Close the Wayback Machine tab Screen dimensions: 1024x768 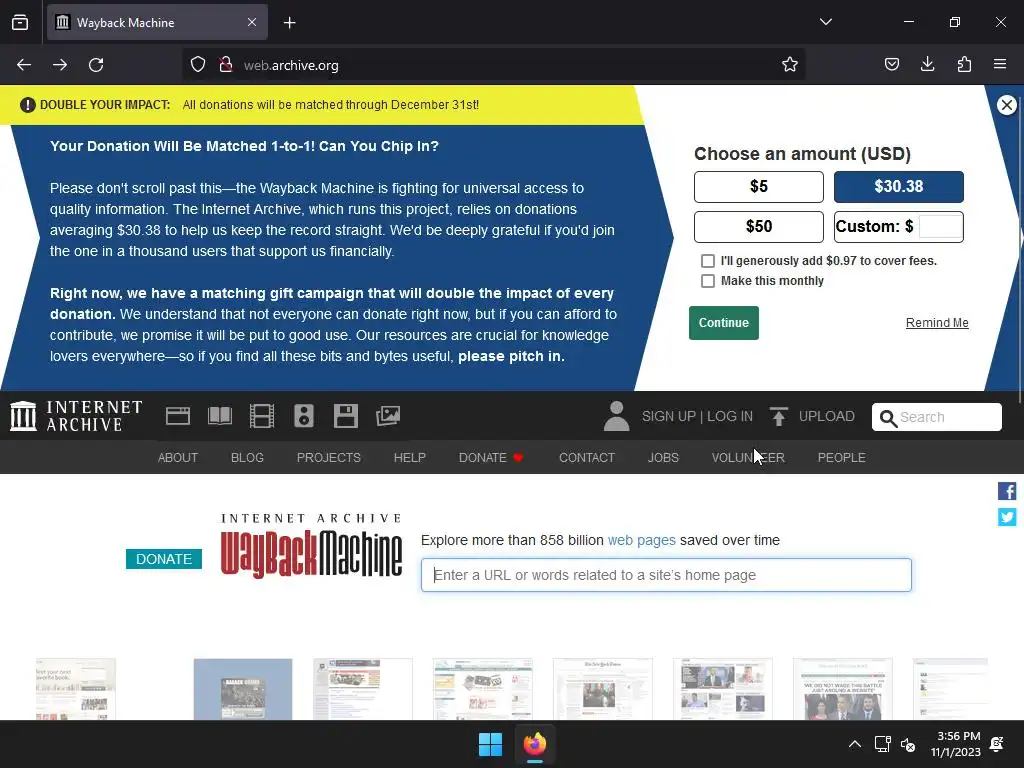pos(252,22)
